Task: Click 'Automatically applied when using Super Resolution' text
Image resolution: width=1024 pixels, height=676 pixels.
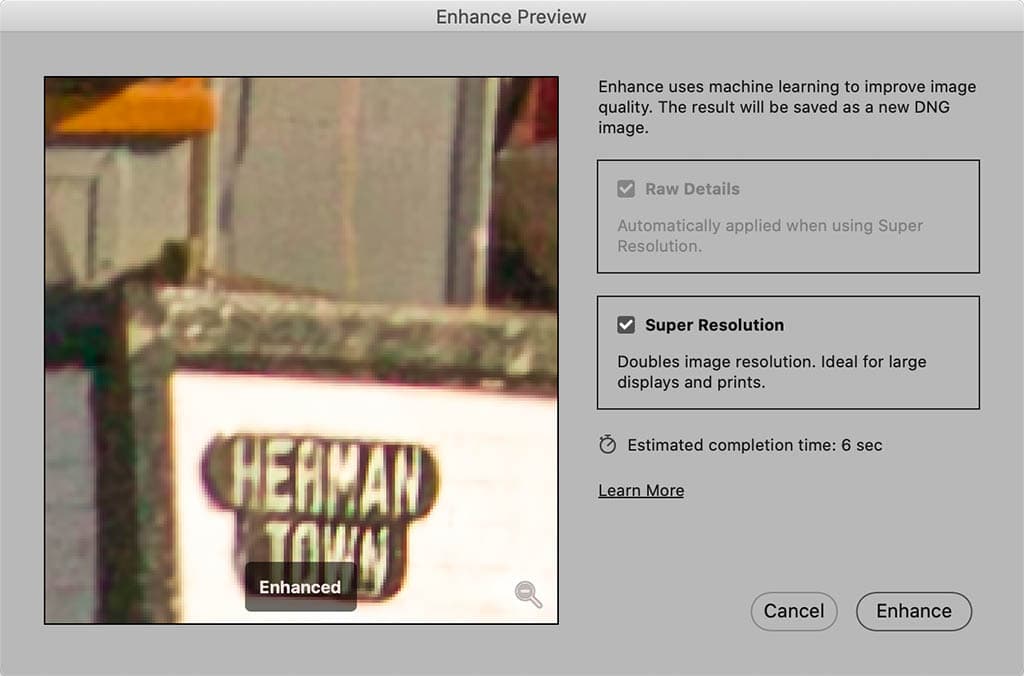Action: pyautogui.click(x=770, y=236)
